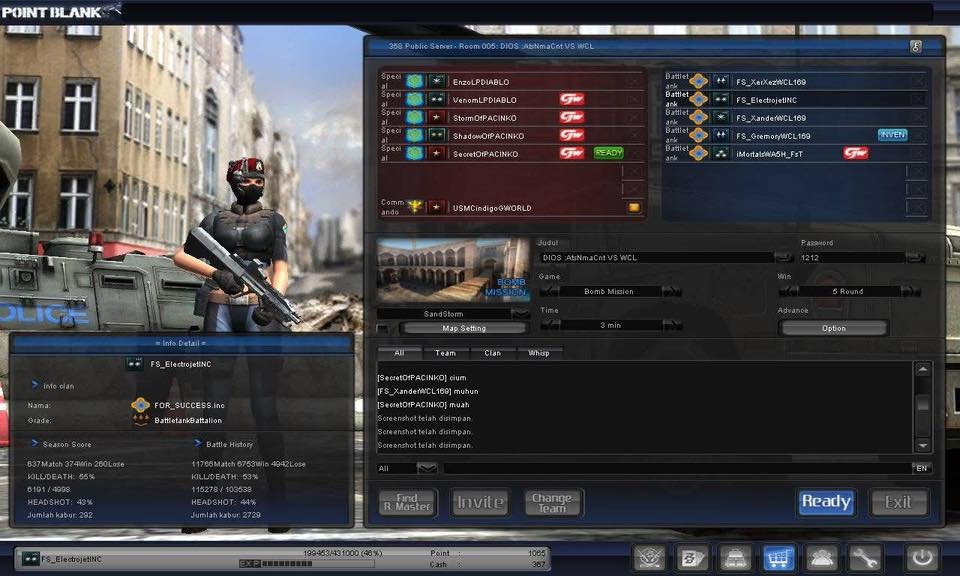This screenshot has height=576, width=960.
Task: Toggle the red team slot box below SecretOfPACINKO
Action: [632, 171]
